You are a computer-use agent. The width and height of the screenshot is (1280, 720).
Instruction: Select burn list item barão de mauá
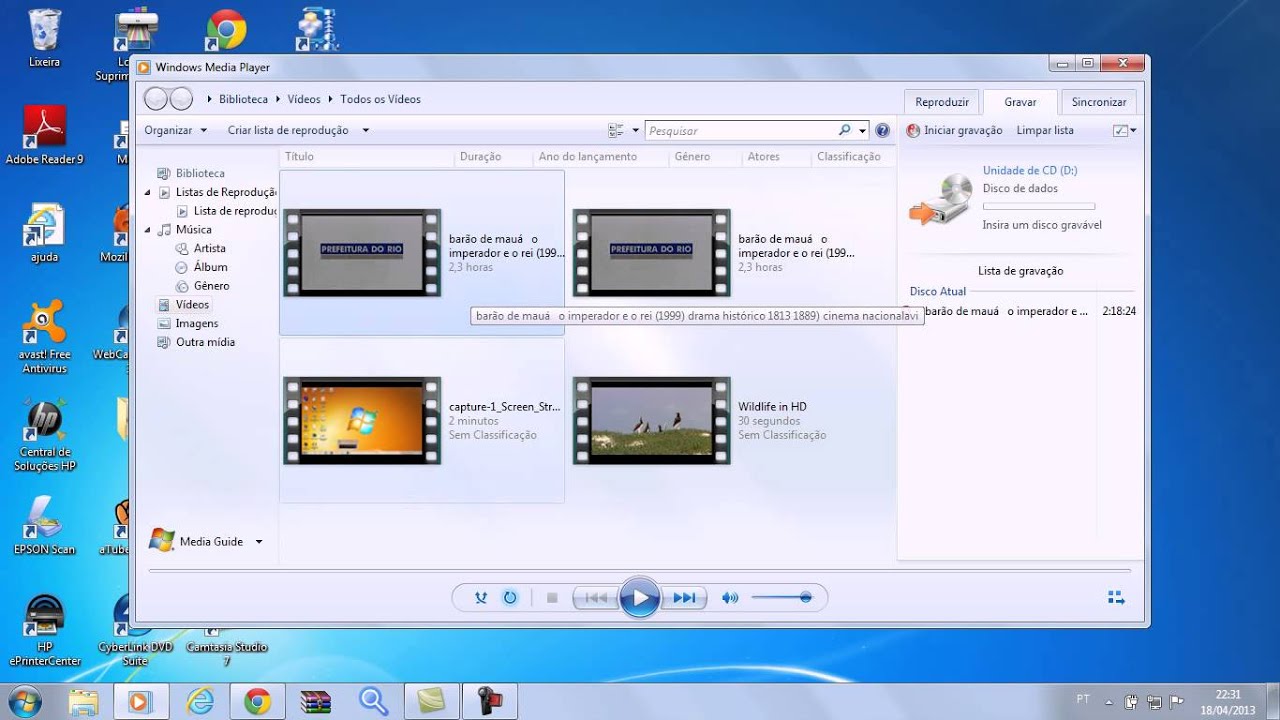1020,311
